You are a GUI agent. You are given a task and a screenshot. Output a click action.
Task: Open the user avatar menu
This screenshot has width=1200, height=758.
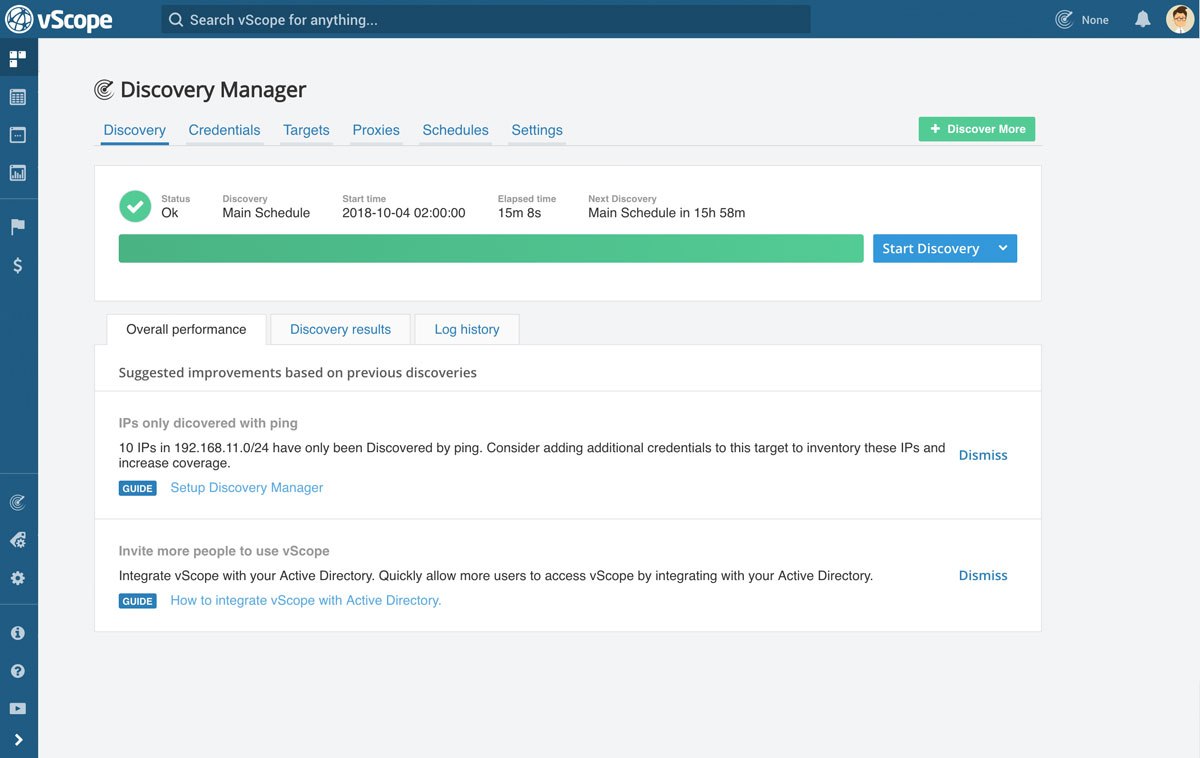[x=1181, y=19]
